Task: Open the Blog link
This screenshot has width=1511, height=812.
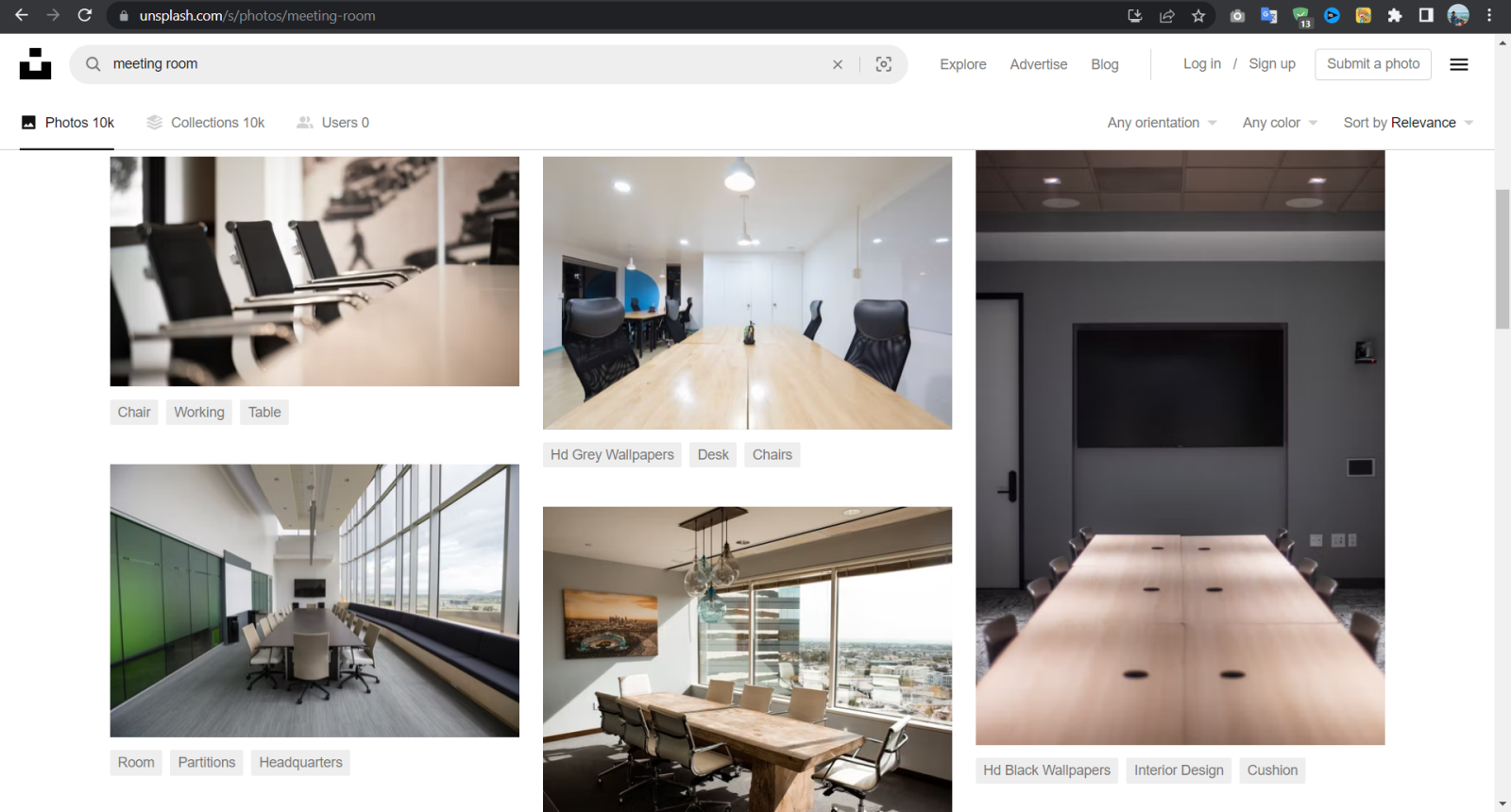Action: point(1105,64)
